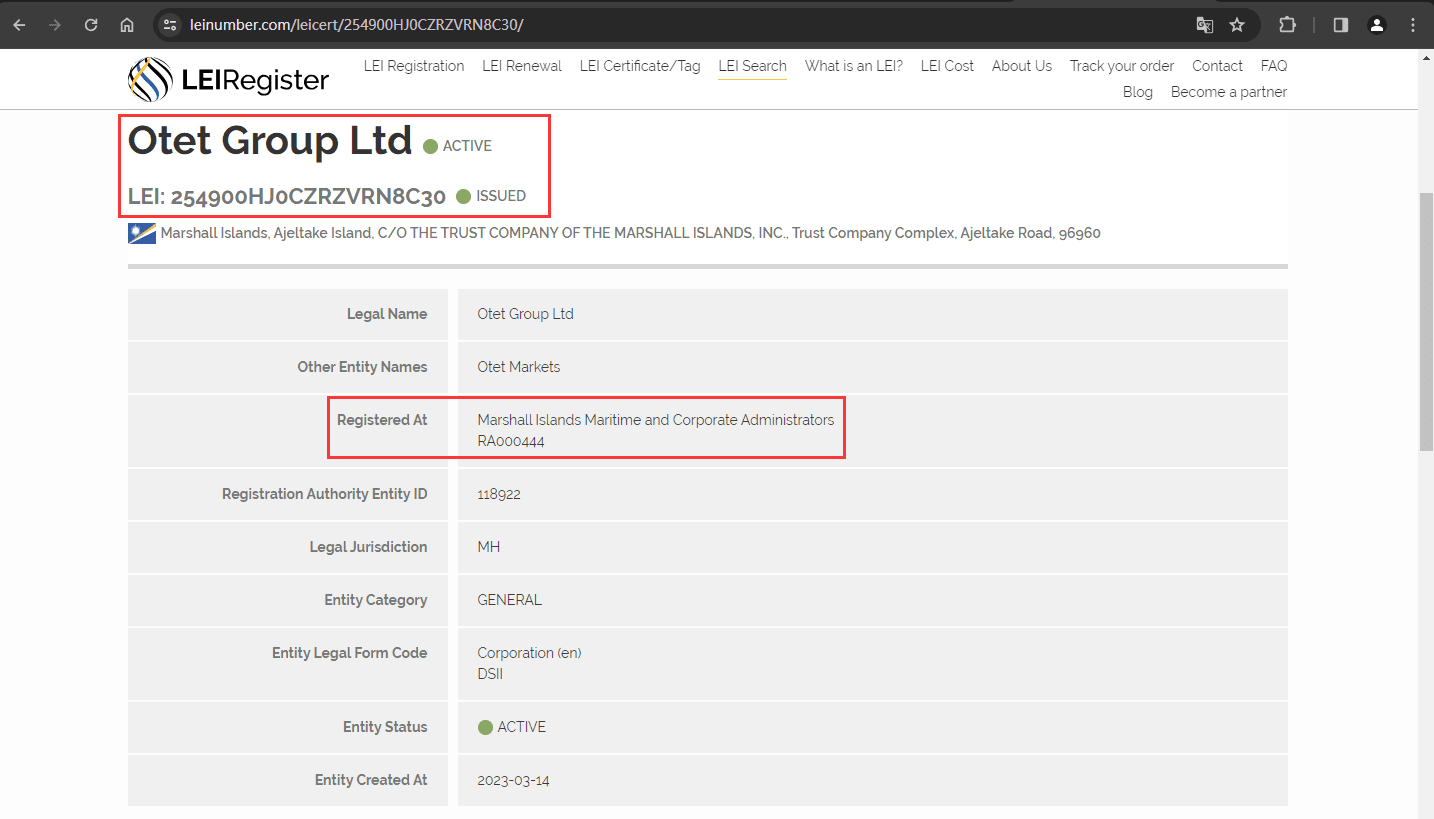Image resolution: width=1434 pixels, height=819 pixels.
Task: Toggle the browser side panel icon
Action: click(x=1341, y=25)
